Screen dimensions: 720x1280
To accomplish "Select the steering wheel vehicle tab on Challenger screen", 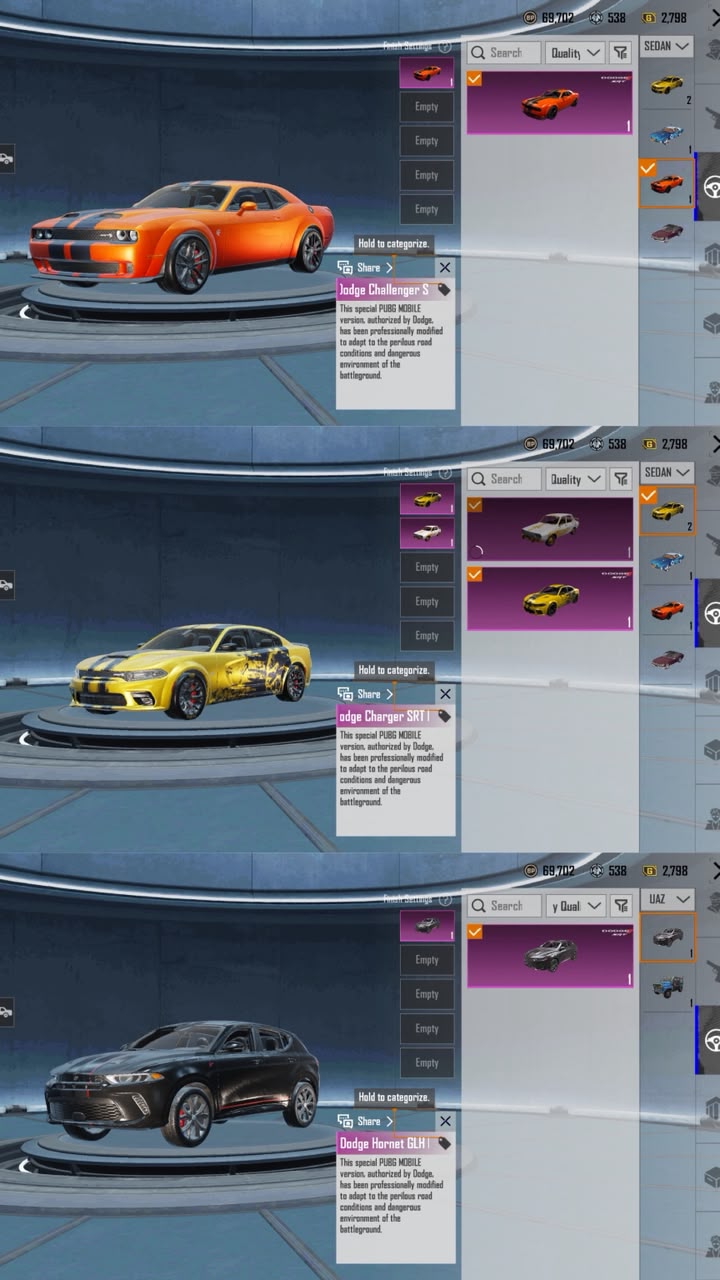I will coord(709,186).
